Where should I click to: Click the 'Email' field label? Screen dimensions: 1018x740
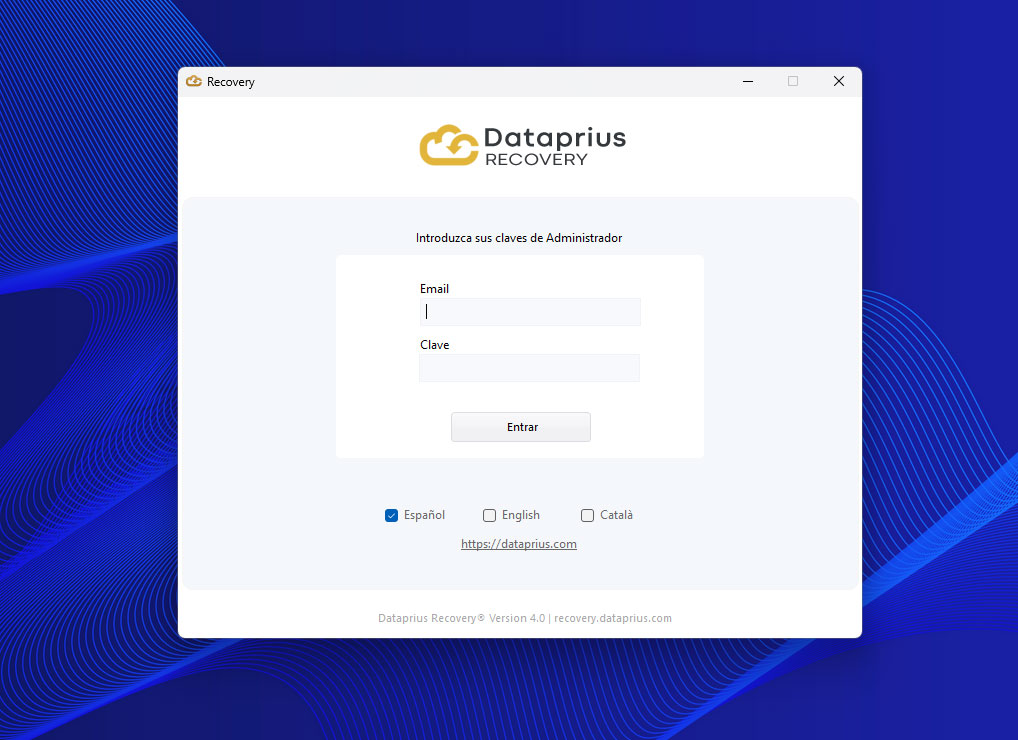[x=434, y=289]
